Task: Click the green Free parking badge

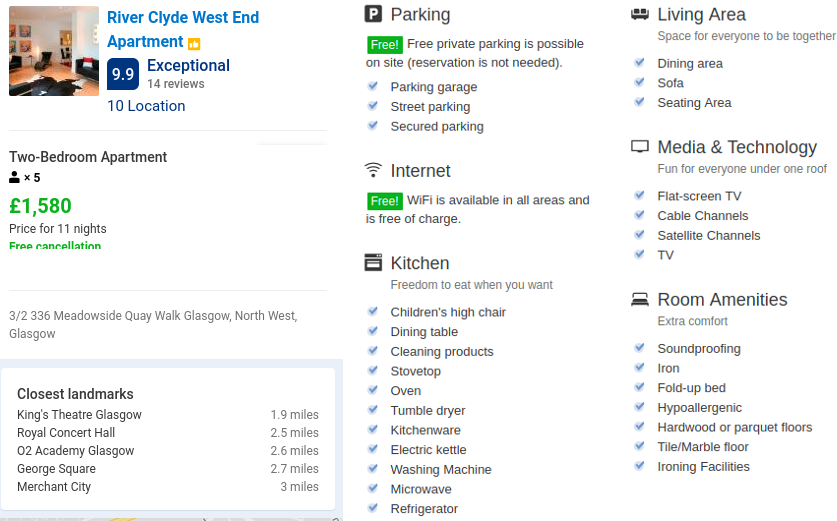Action: pyautogui.click(x=384, y=45)
